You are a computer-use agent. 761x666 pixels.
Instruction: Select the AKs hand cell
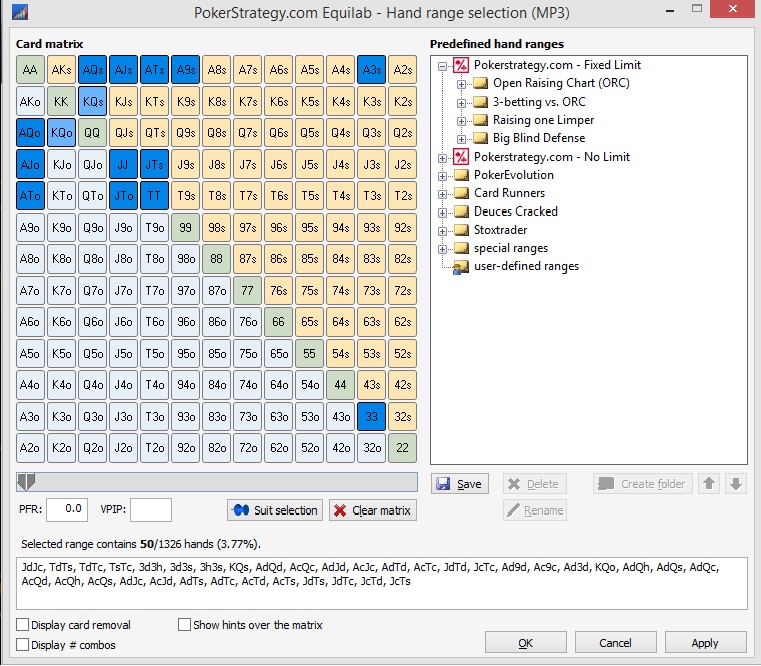[61, 70]
